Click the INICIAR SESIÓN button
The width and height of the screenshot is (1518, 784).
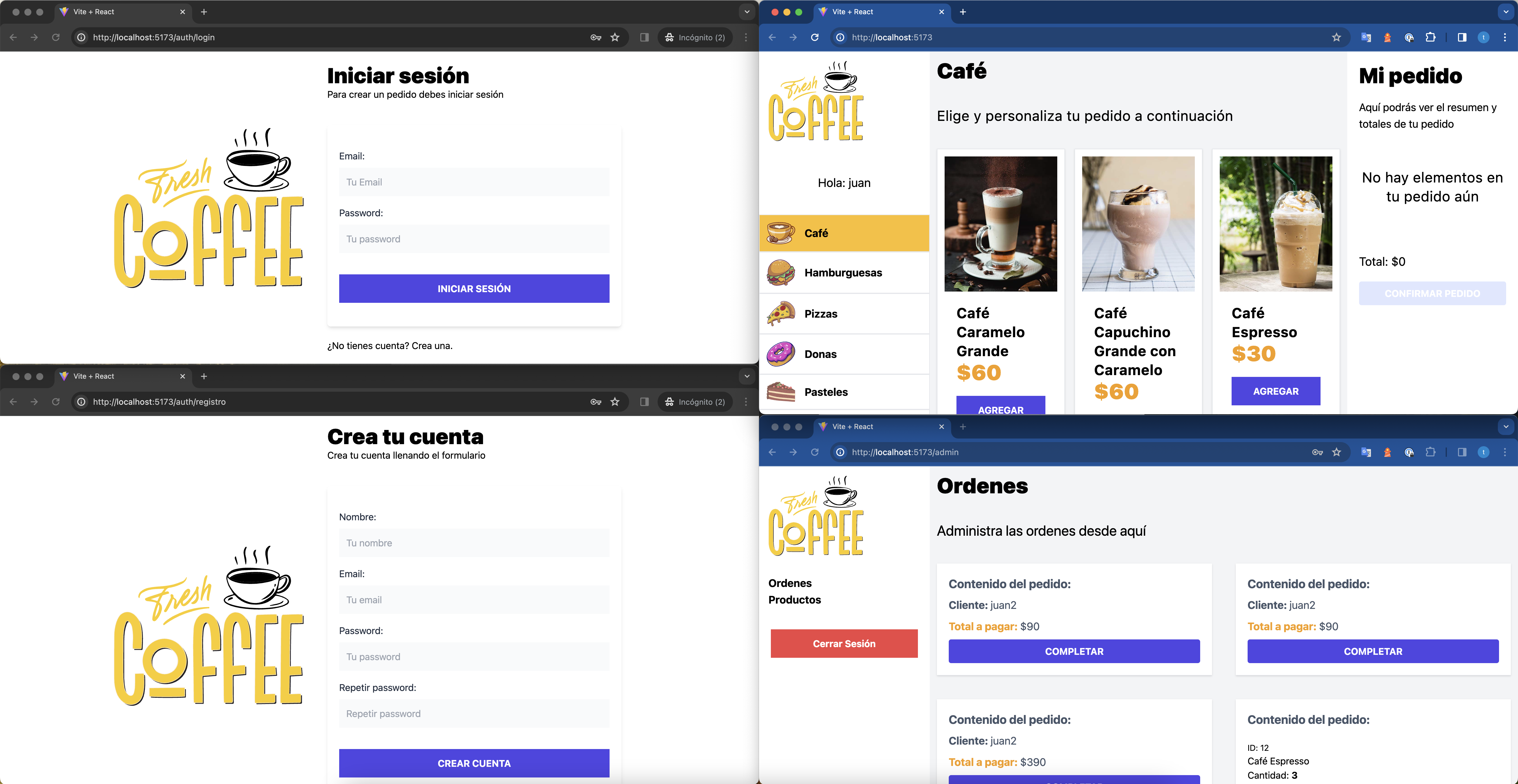(474, 289)
